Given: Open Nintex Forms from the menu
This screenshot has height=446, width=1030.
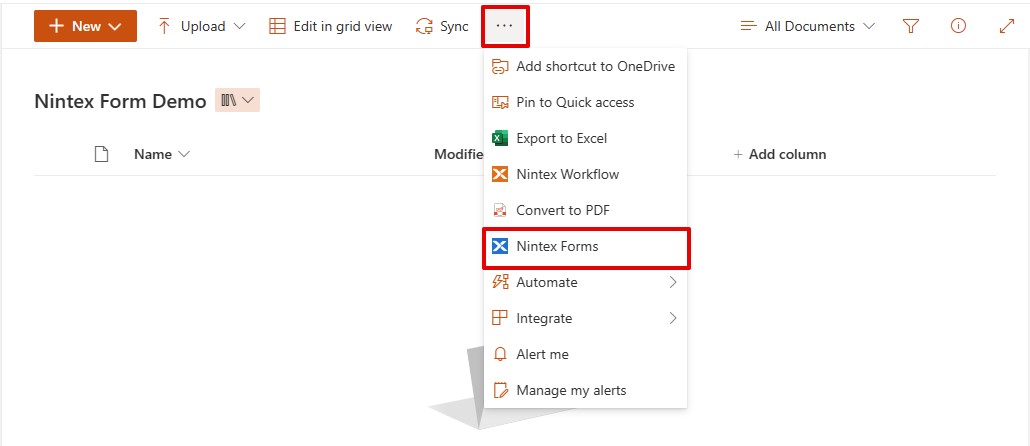Looking at the screenshot, I should [x=585, y=247].
